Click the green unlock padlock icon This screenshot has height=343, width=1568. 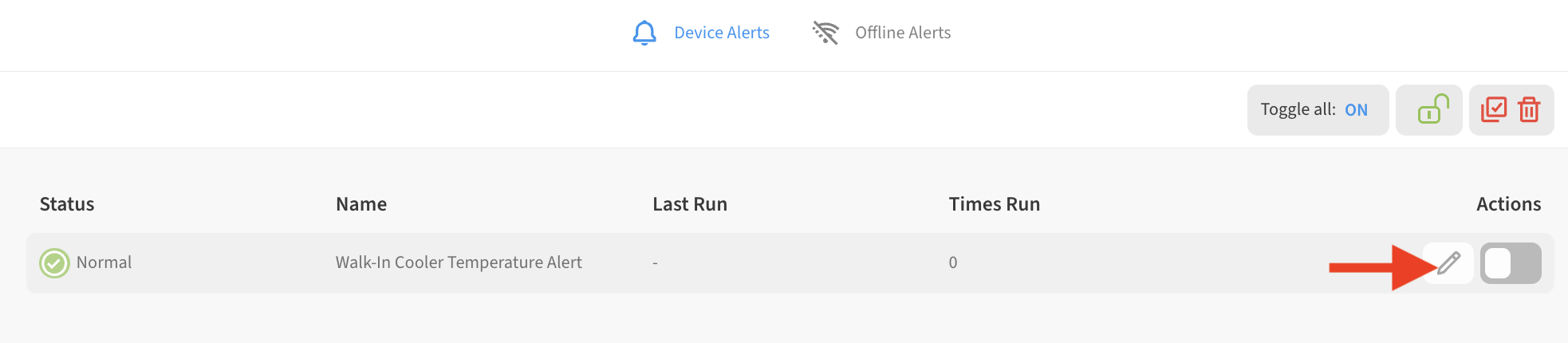click(x=1432, y=109)
